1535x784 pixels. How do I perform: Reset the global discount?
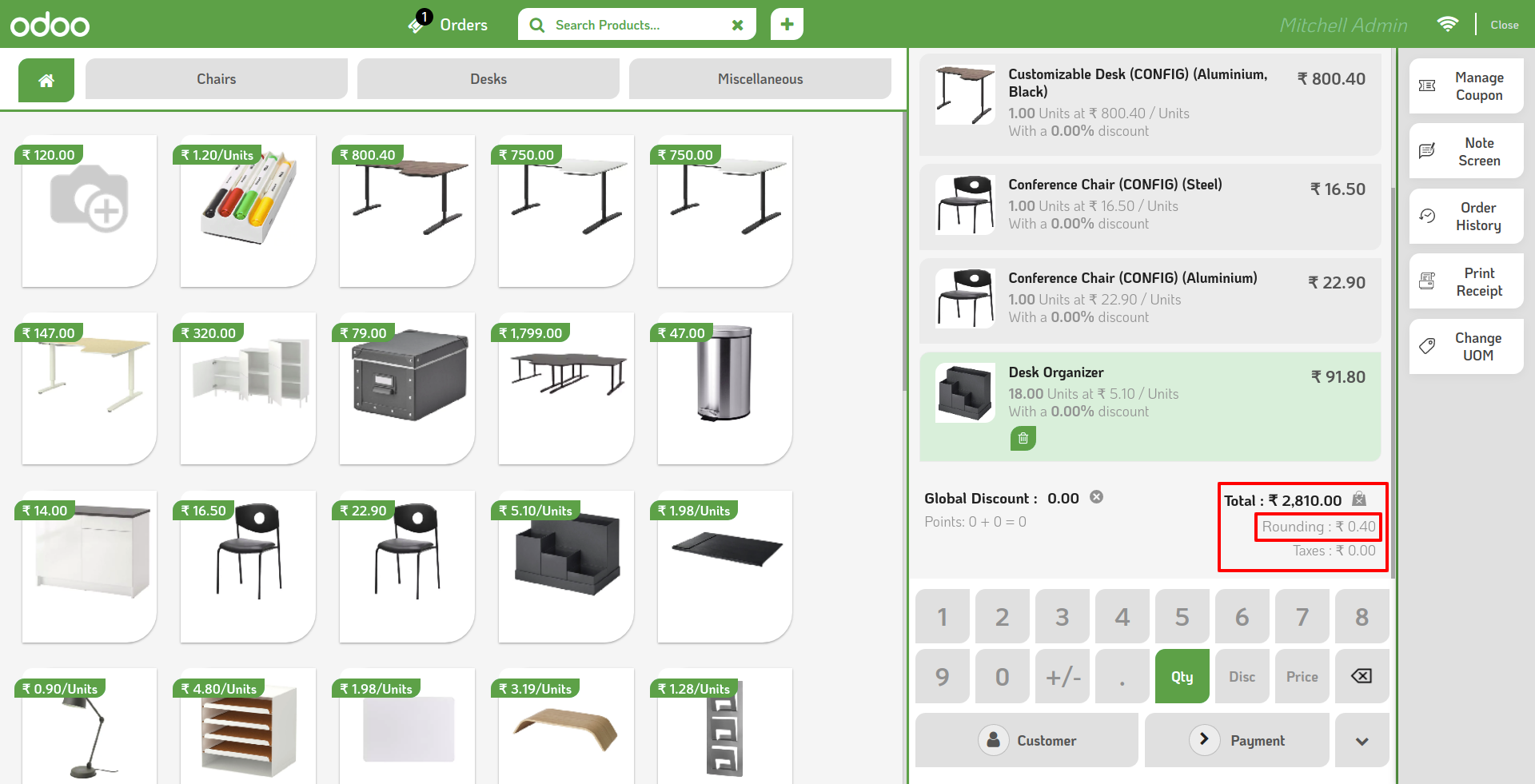[1097, 497]
